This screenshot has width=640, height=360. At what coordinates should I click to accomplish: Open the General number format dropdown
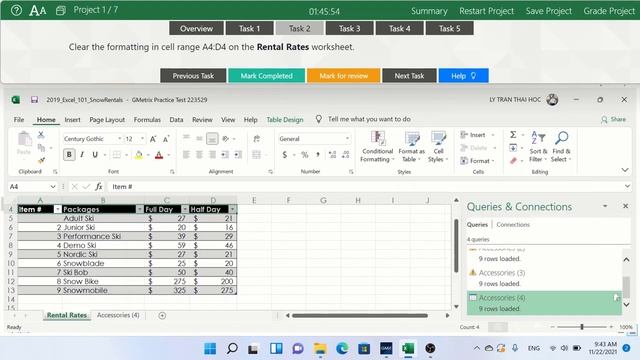coord(347,139)
